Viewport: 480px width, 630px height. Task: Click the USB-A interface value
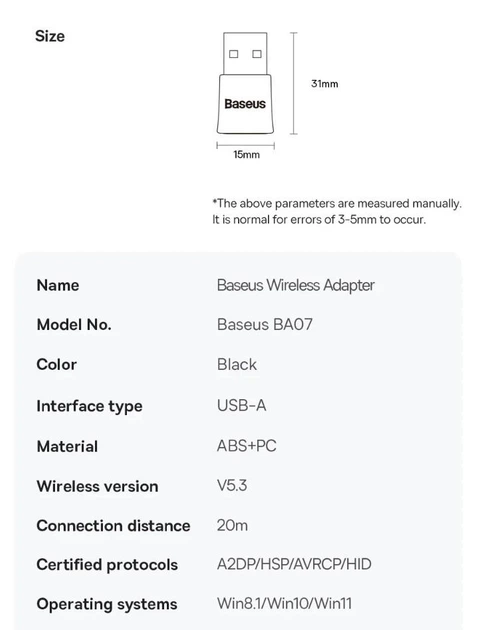pyautogui.click(x=241, y=406)
